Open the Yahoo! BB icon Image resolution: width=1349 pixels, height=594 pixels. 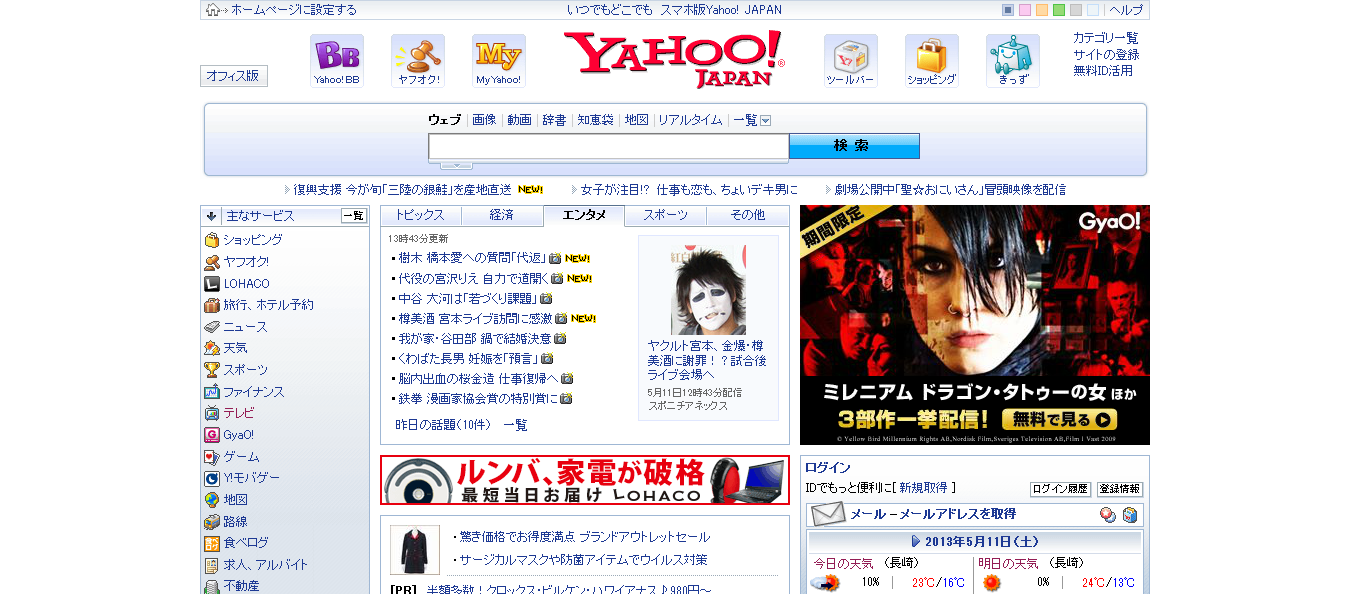tap(337, 61)
